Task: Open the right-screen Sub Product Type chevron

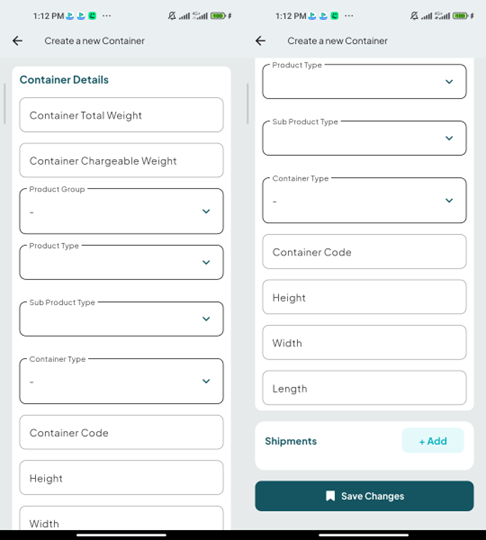Action: 449,138
